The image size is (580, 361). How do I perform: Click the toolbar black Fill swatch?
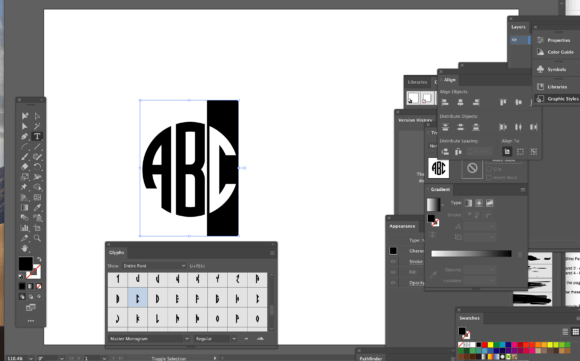click(26, 264)
